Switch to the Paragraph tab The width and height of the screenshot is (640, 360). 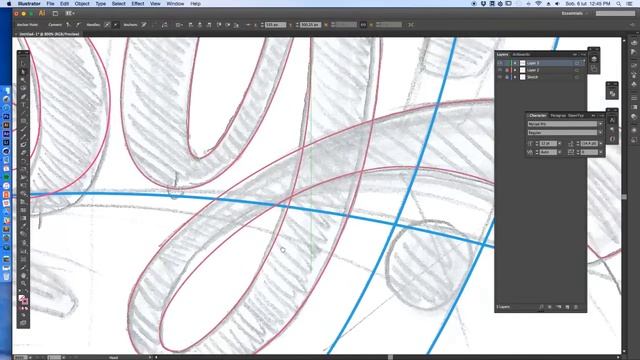tap(558, 116)
